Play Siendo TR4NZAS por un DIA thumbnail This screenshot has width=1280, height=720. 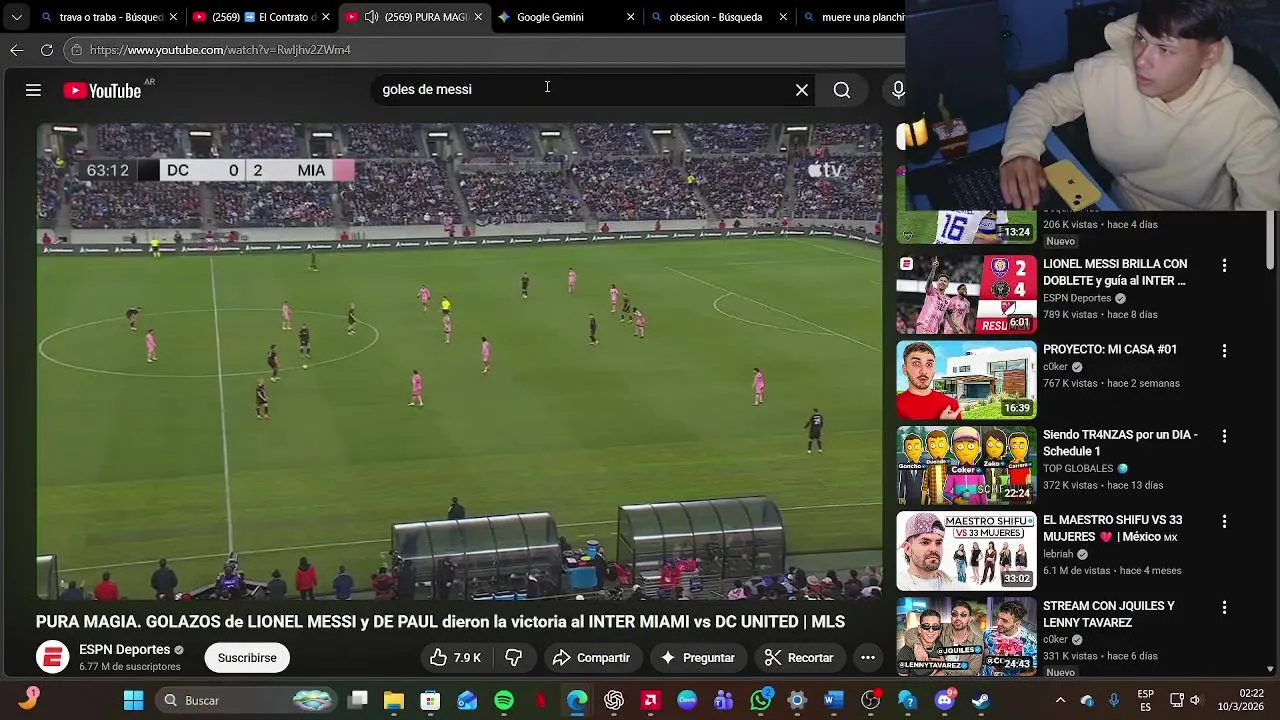[966, 465]
